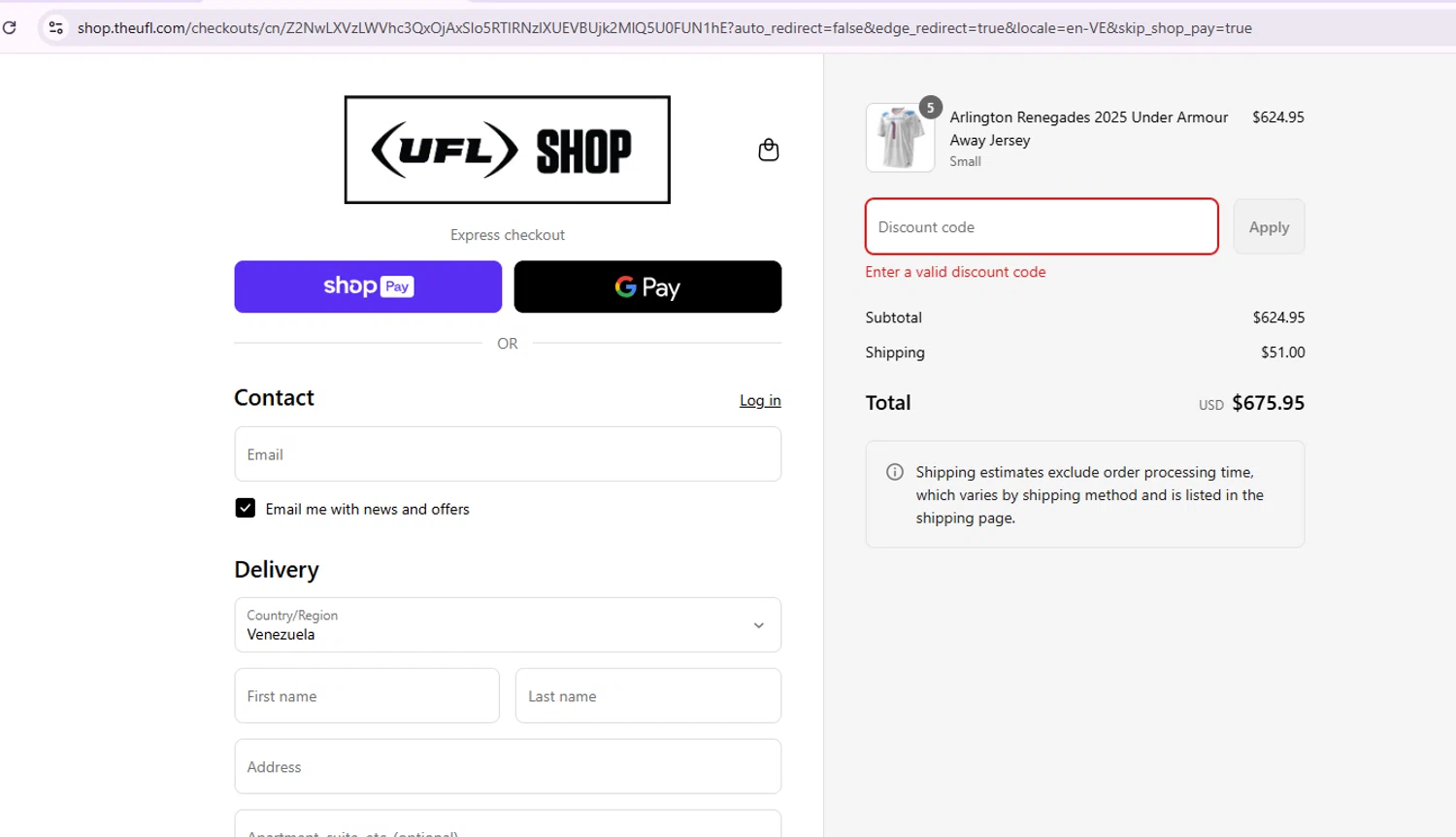Image resolution: width=1456 pixels, height=837 pixels.
Task: Focus the Discount code field
Action: pos(1041,227)
